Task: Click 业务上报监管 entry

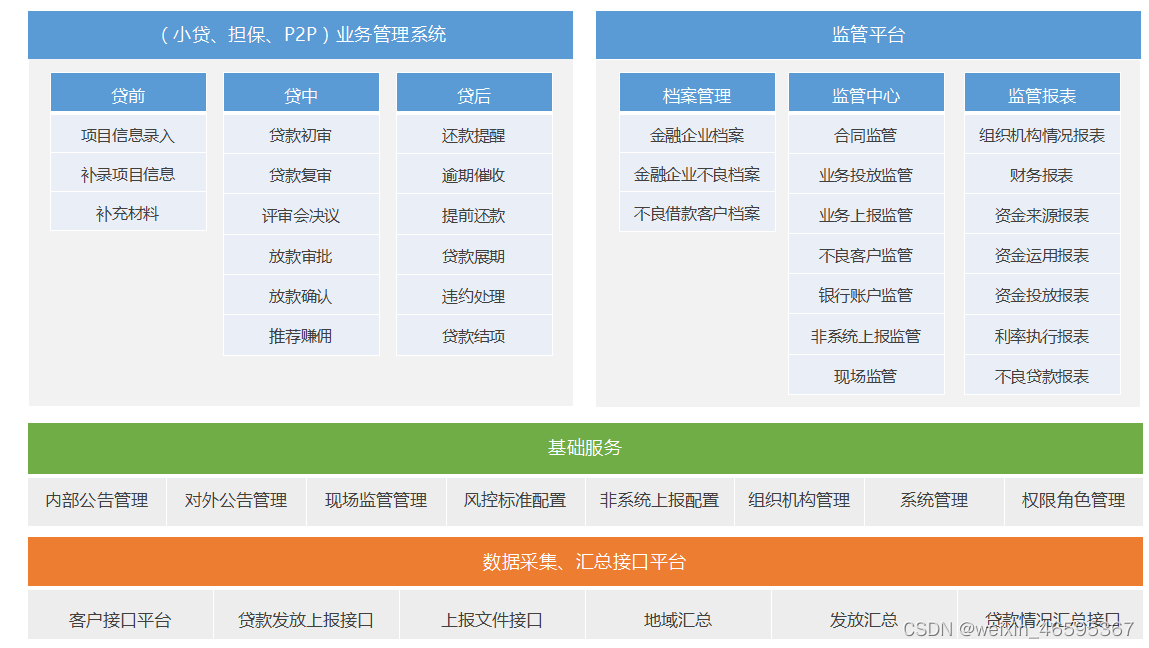Action: pyautogui.click(x=866, y=215)
